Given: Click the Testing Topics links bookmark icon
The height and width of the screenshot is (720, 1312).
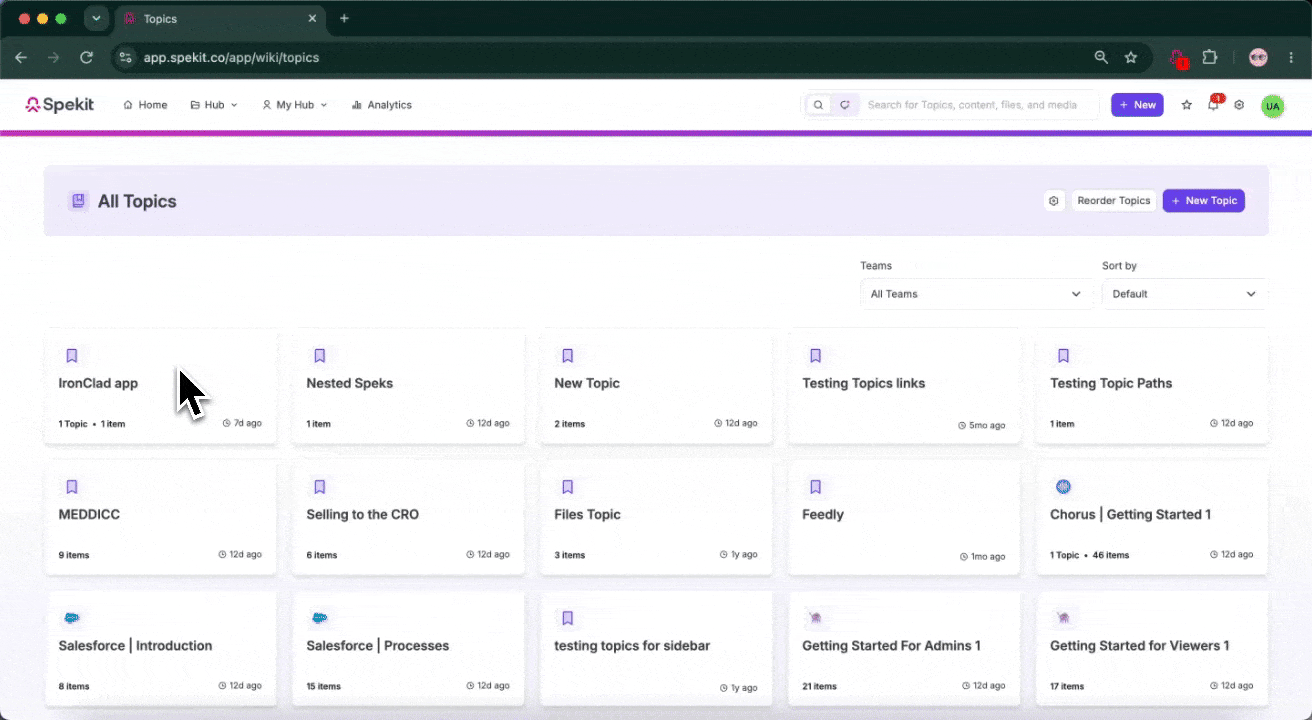Looking at the screenshot, I should point(816,356).
